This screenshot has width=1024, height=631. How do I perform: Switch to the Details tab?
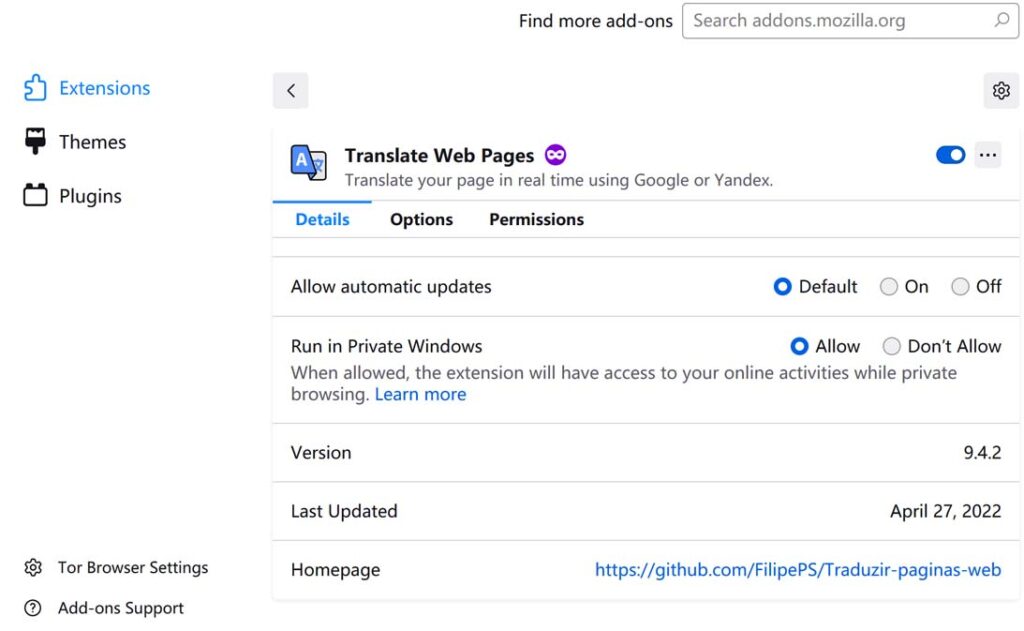pos(323,219)
